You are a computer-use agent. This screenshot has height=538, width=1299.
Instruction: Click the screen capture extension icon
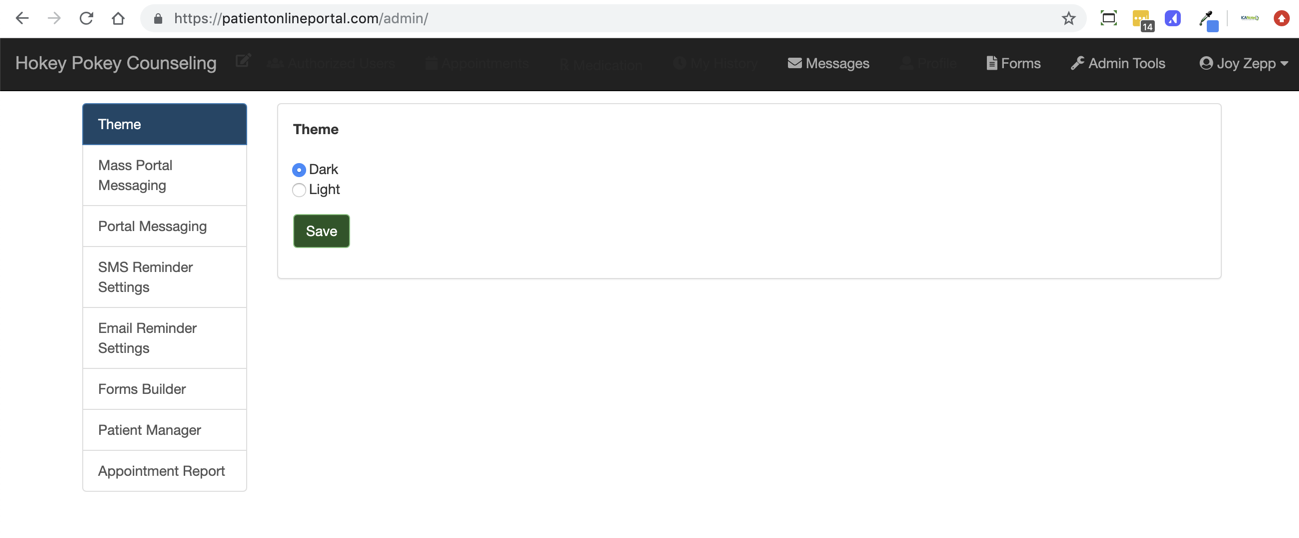[x=1108, y=18]
